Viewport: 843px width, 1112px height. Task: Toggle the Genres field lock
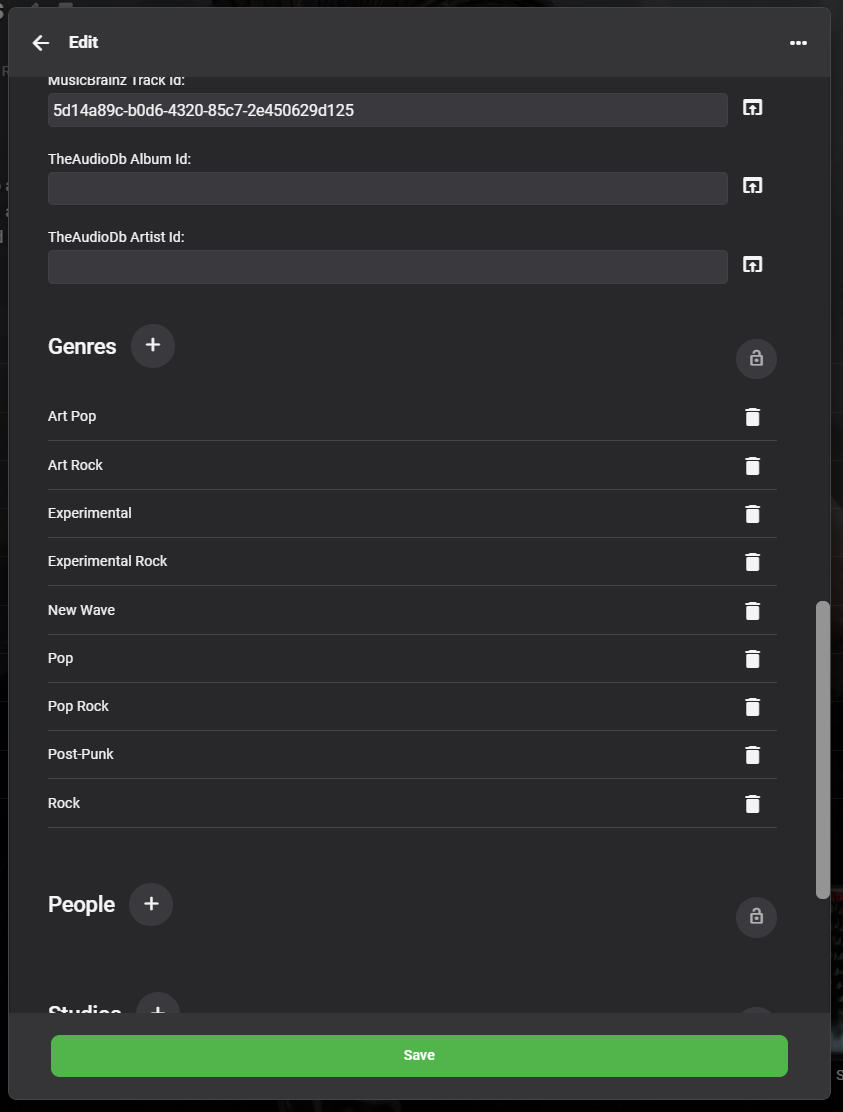click(x=756, y=358)
